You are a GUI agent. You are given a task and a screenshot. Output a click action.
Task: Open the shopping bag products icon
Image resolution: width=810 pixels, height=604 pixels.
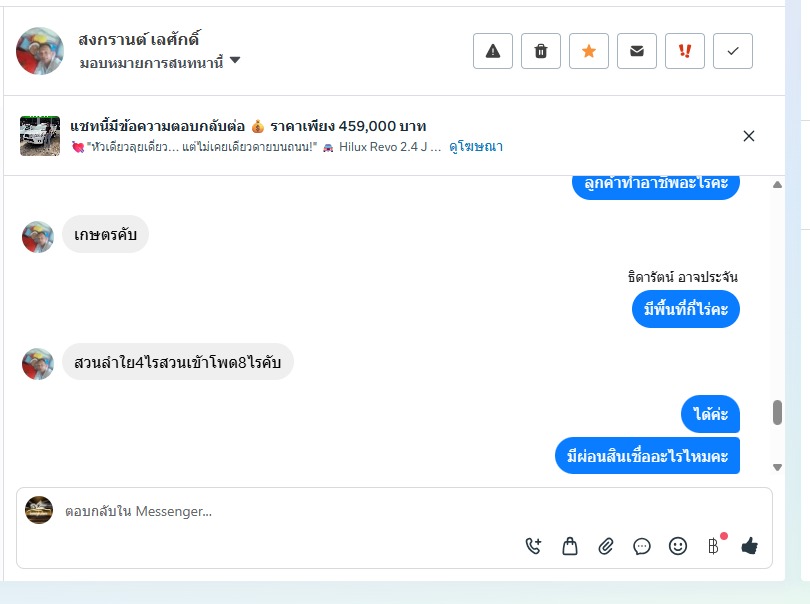click(570, 546)
